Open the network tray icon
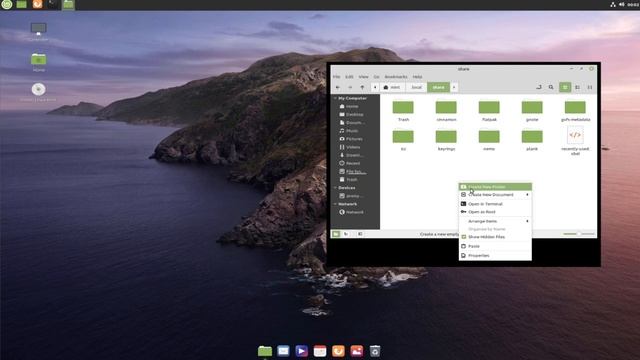This screenshot has height=360, width=640. (x=613, y=4)
